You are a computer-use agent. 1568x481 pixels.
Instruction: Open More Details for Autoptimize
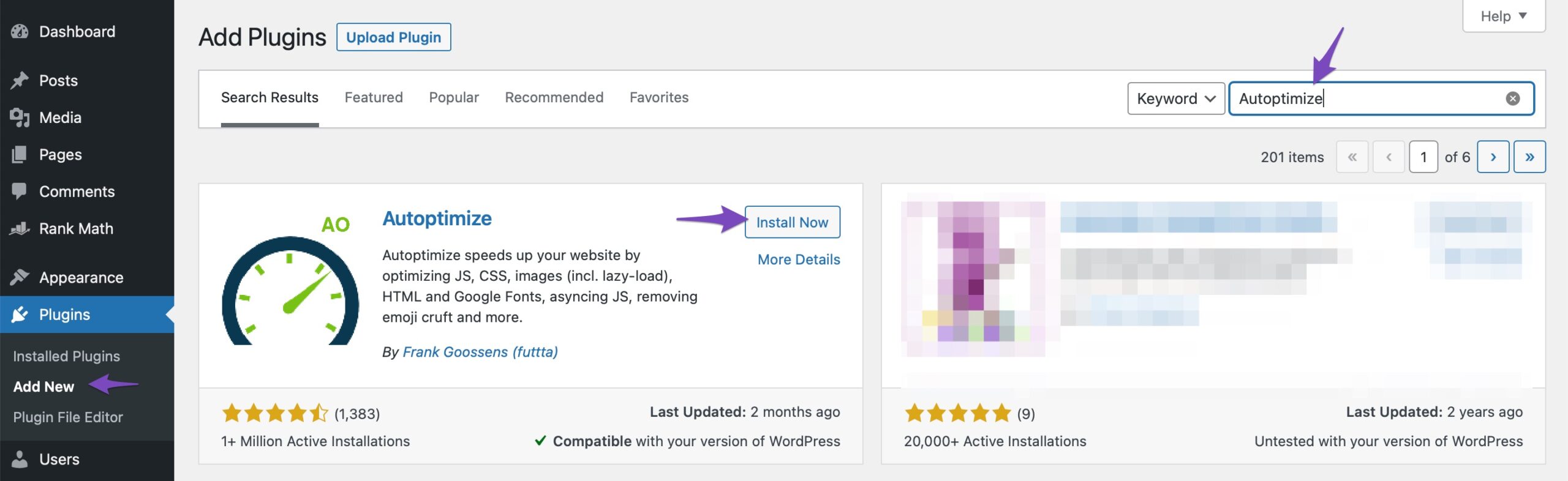(x=799, y=259)
